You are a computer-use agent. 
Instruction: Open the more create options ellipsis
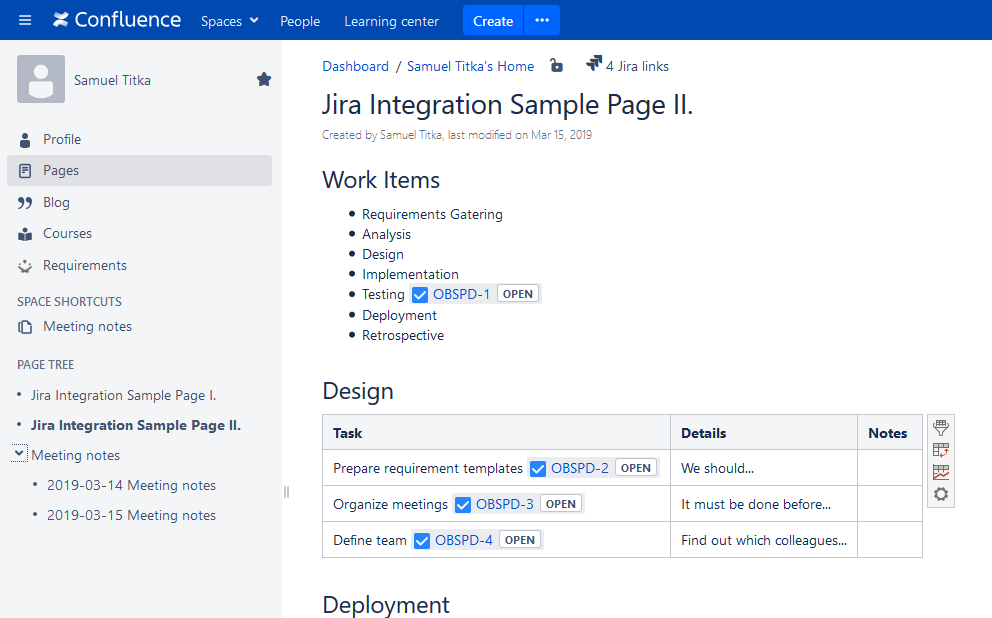coord(542,20)
